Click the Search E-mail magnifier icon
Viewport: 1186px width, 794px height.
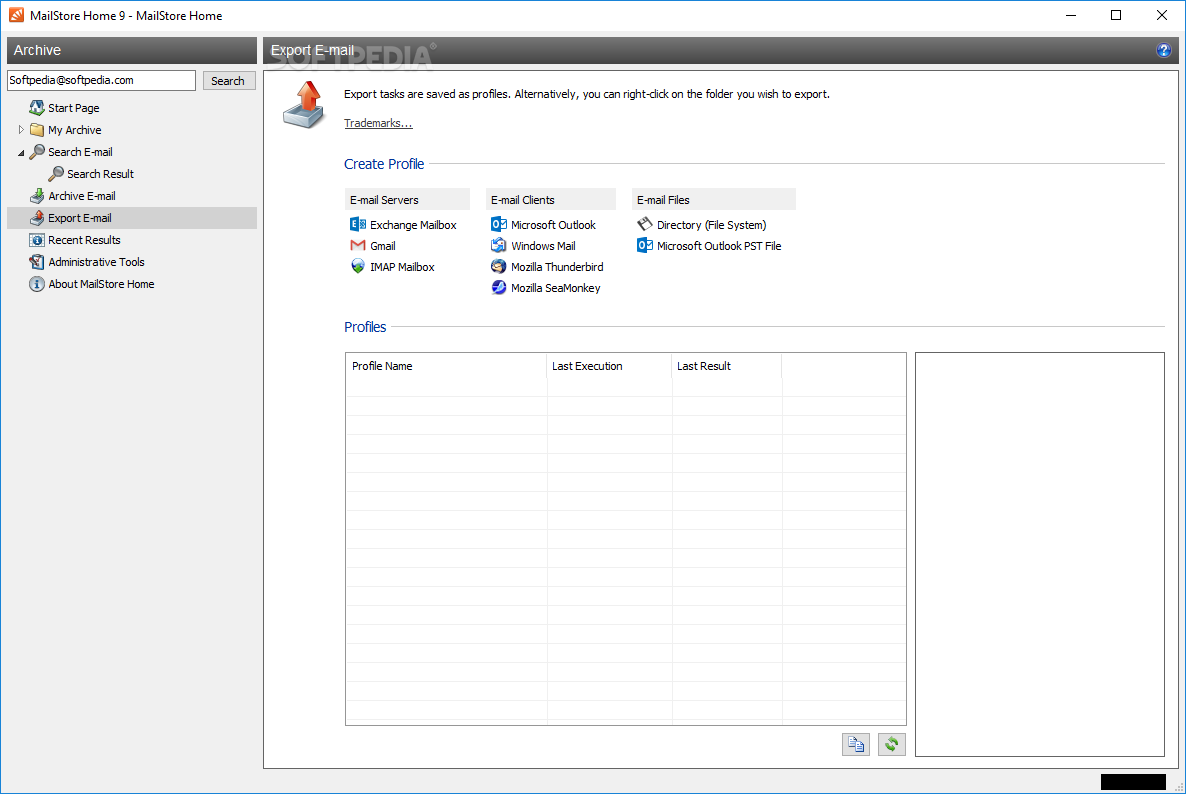(x=36, y=152)
